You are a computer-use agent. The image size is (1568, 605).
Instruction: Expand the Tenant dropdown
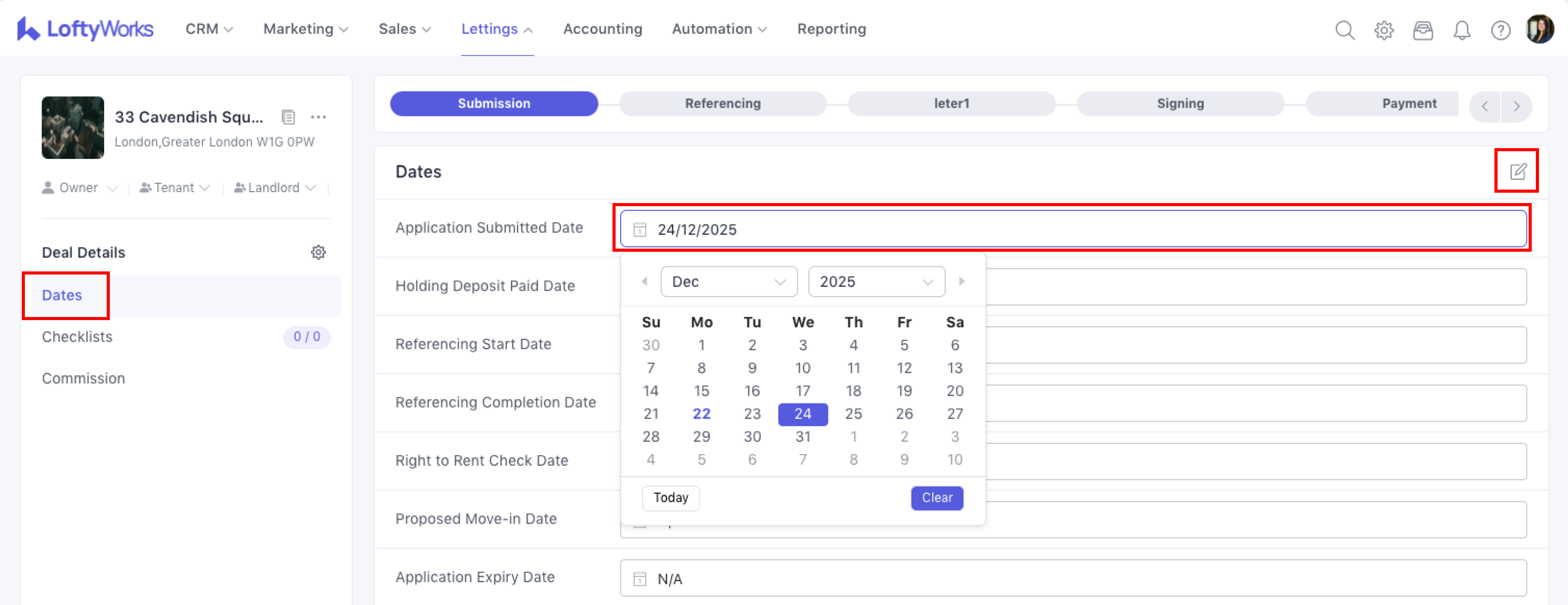[x=175, y=188]
